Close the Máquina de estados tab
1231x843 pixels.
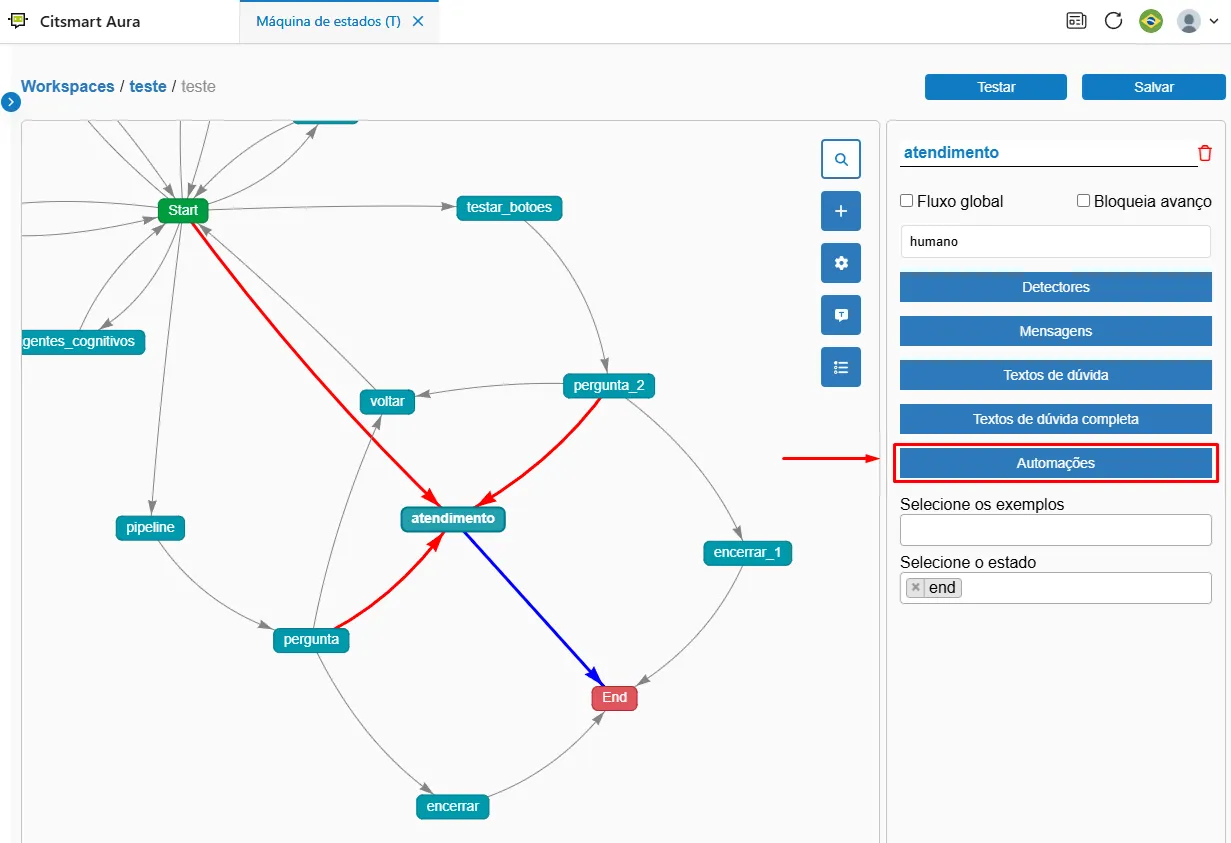coord(418,21)
